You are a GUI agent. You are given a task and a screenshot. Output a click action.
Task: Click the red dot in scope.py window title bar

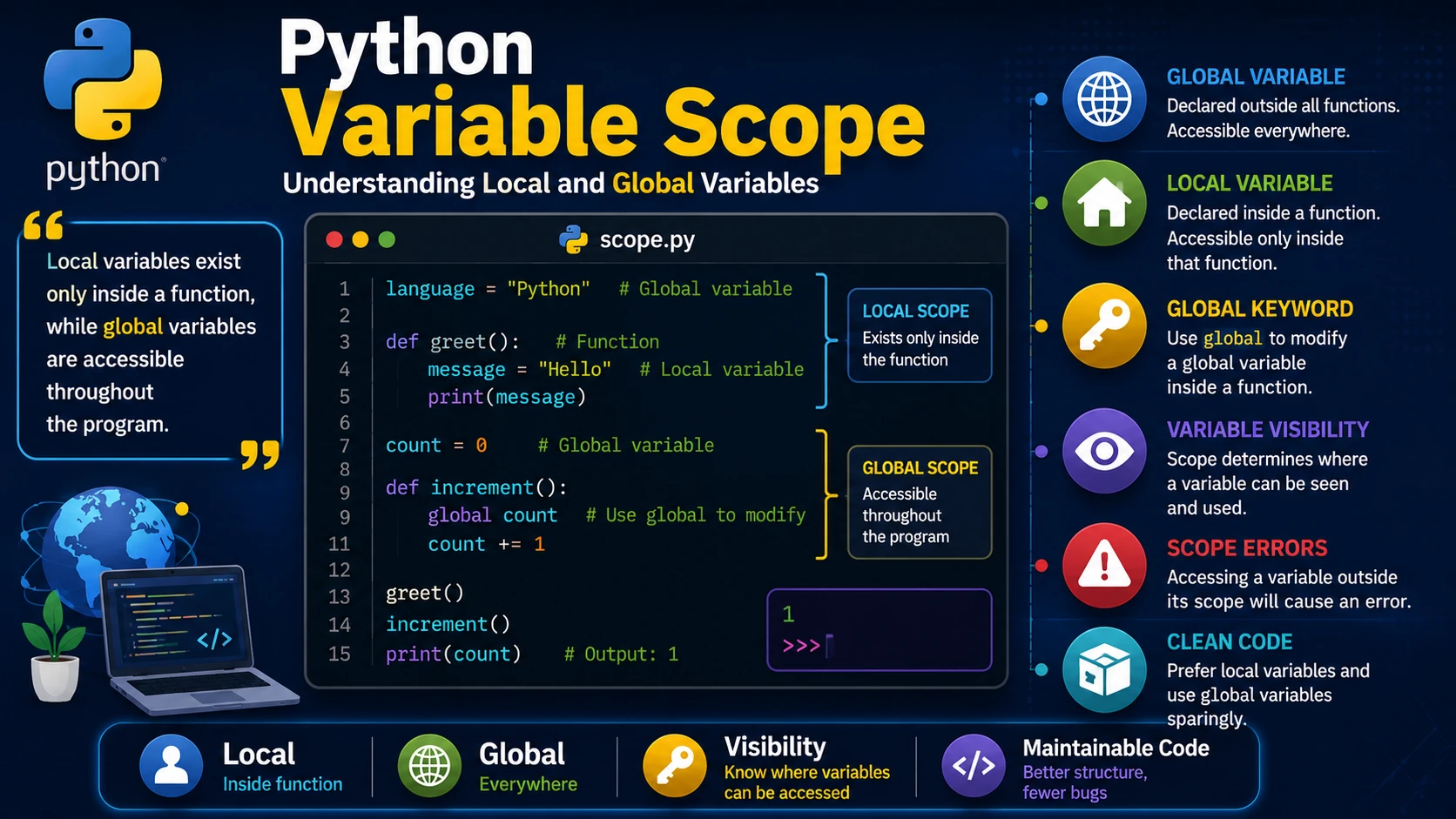(x=334, y=239)
